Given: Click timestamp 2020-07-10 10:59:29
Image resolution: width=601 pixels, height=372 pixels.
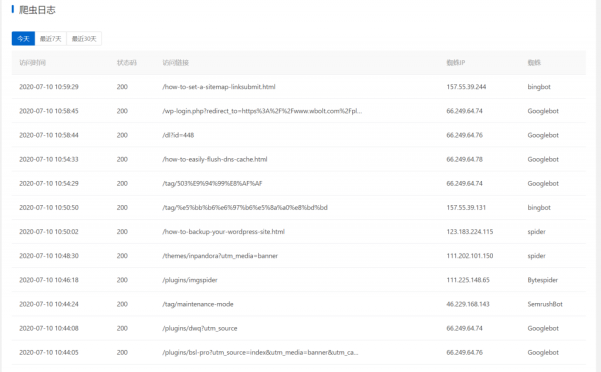Looking at the screenshot, I should 49,87.
